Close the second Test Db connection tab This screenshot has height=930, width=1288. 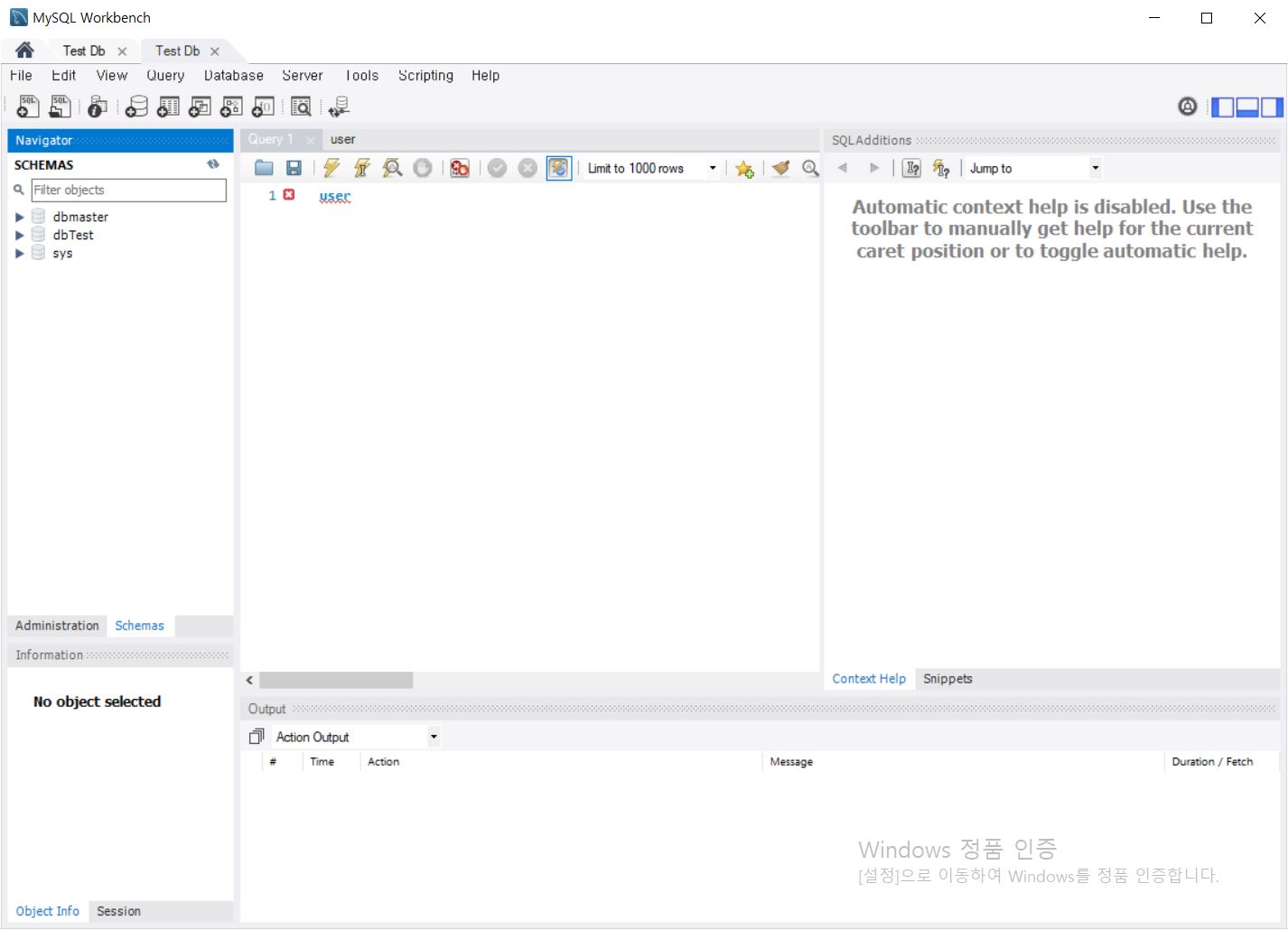coord(215,51)
